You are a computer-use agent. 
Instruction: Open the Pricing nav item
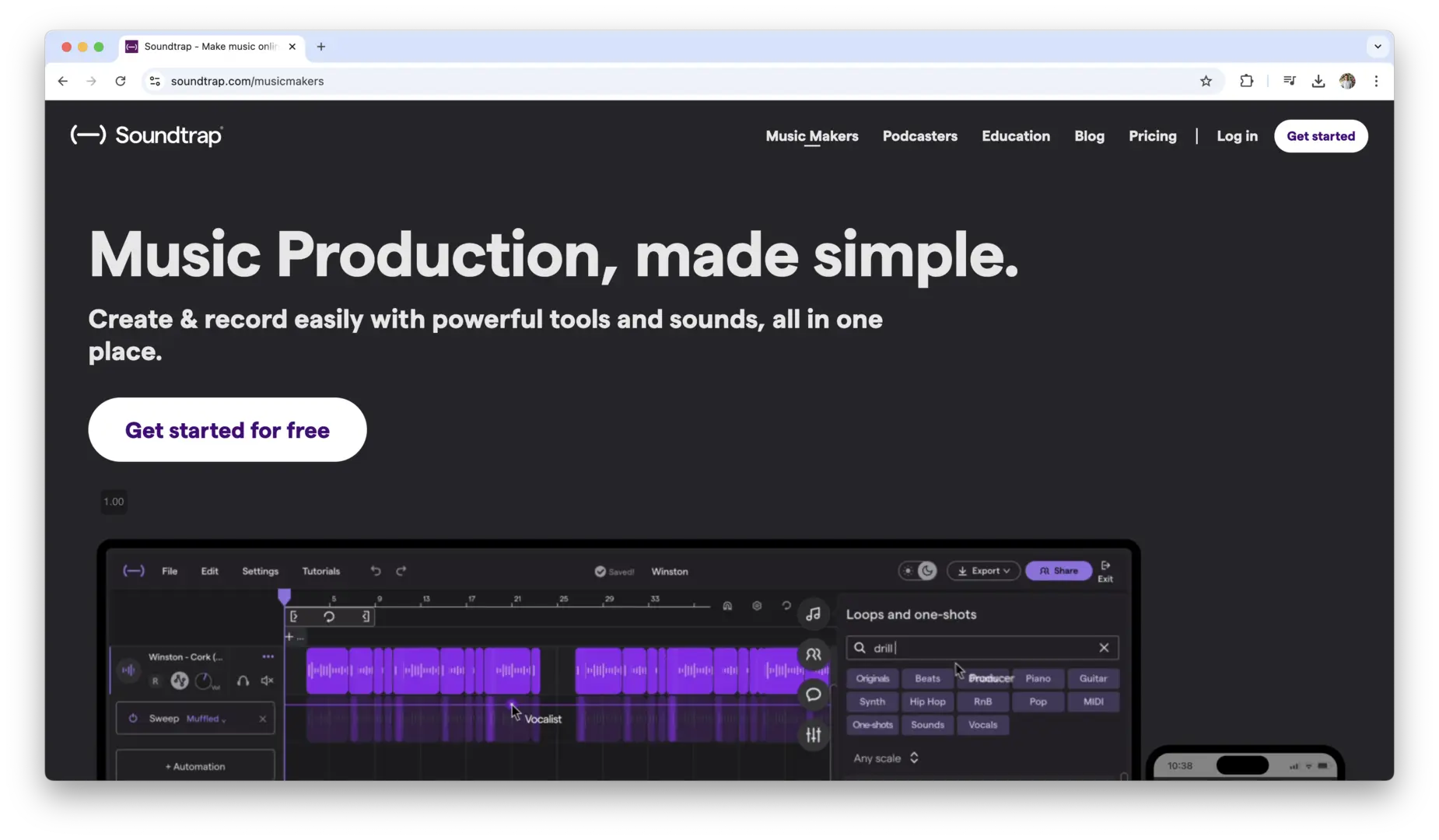(x=1153, y=136)
